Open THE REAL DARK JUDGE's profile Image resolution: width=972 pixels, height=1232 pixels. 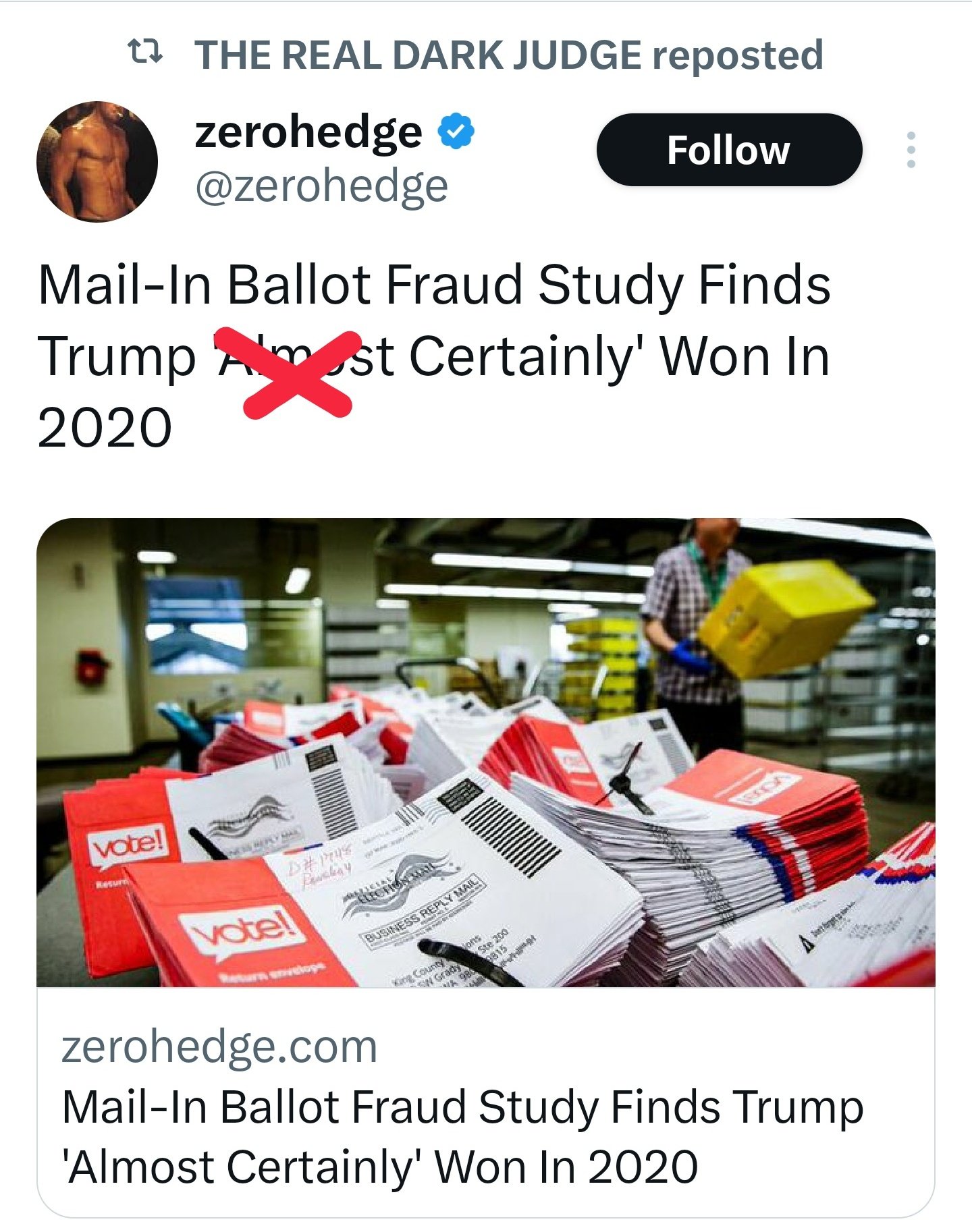pyautogui.click(x=417, y=55)
